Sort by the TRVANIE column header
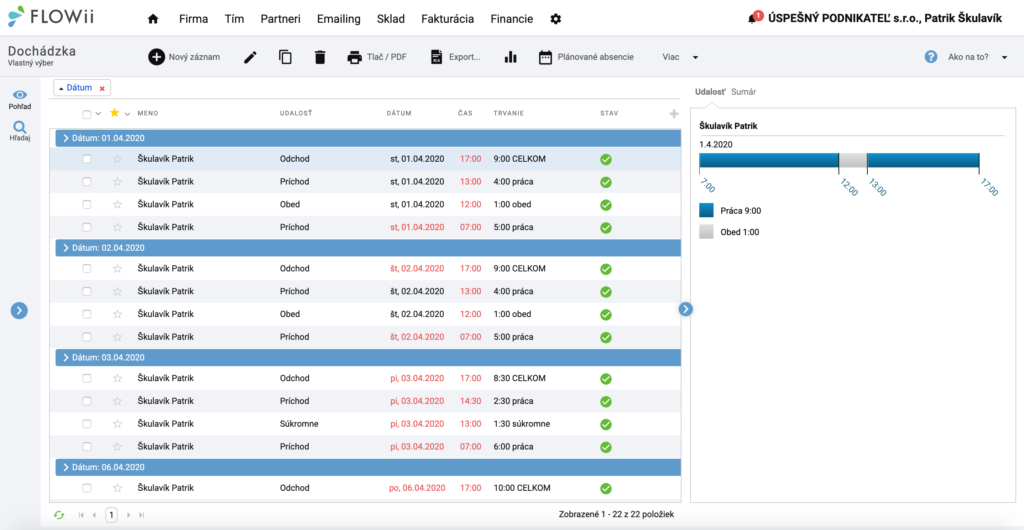The width and height of the screenshot is (1024, 530). pos(508,114)
